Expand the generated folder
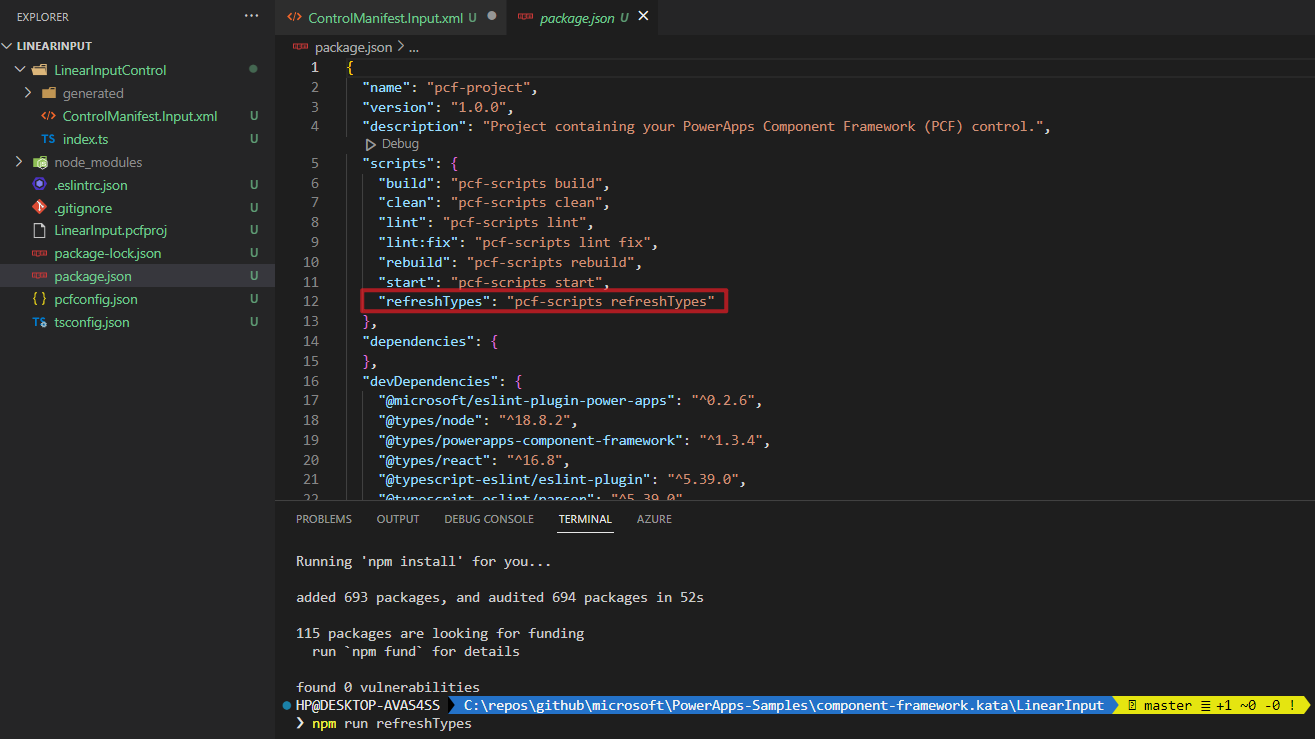Screen dimensions: 1315x739 click(28, 93)
